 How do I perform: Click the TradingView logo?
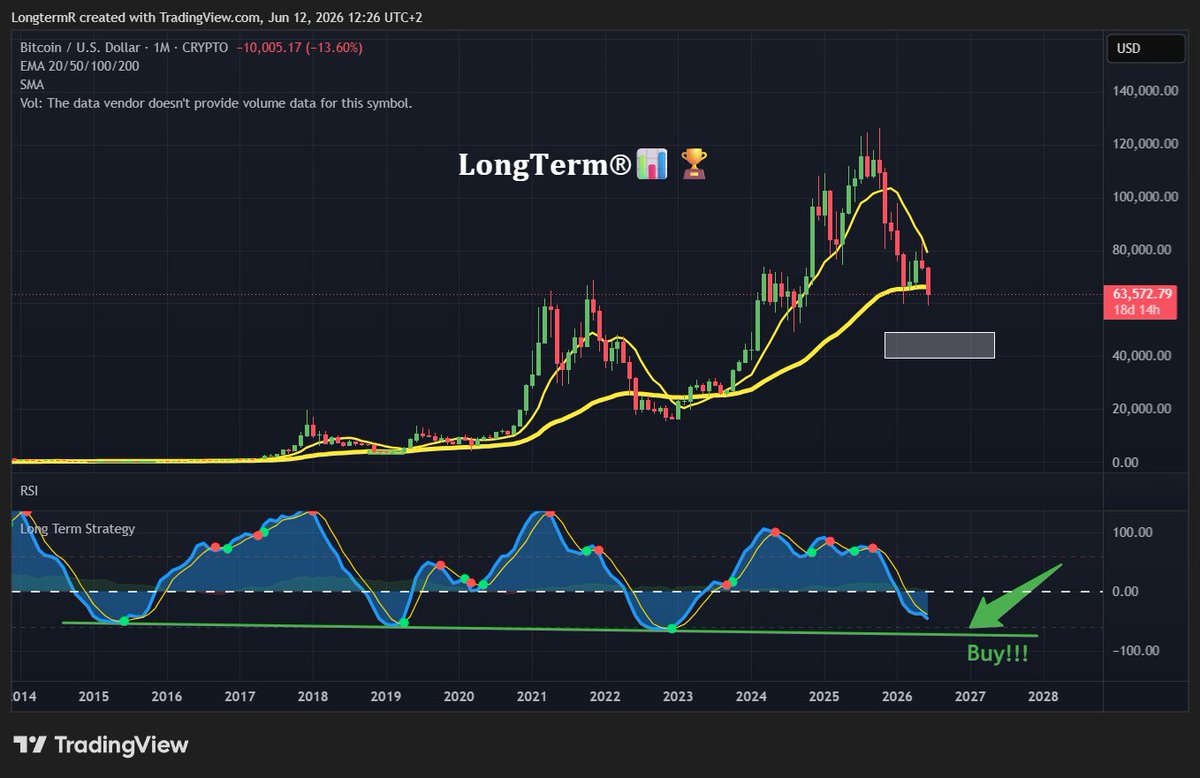pos(101,745)
